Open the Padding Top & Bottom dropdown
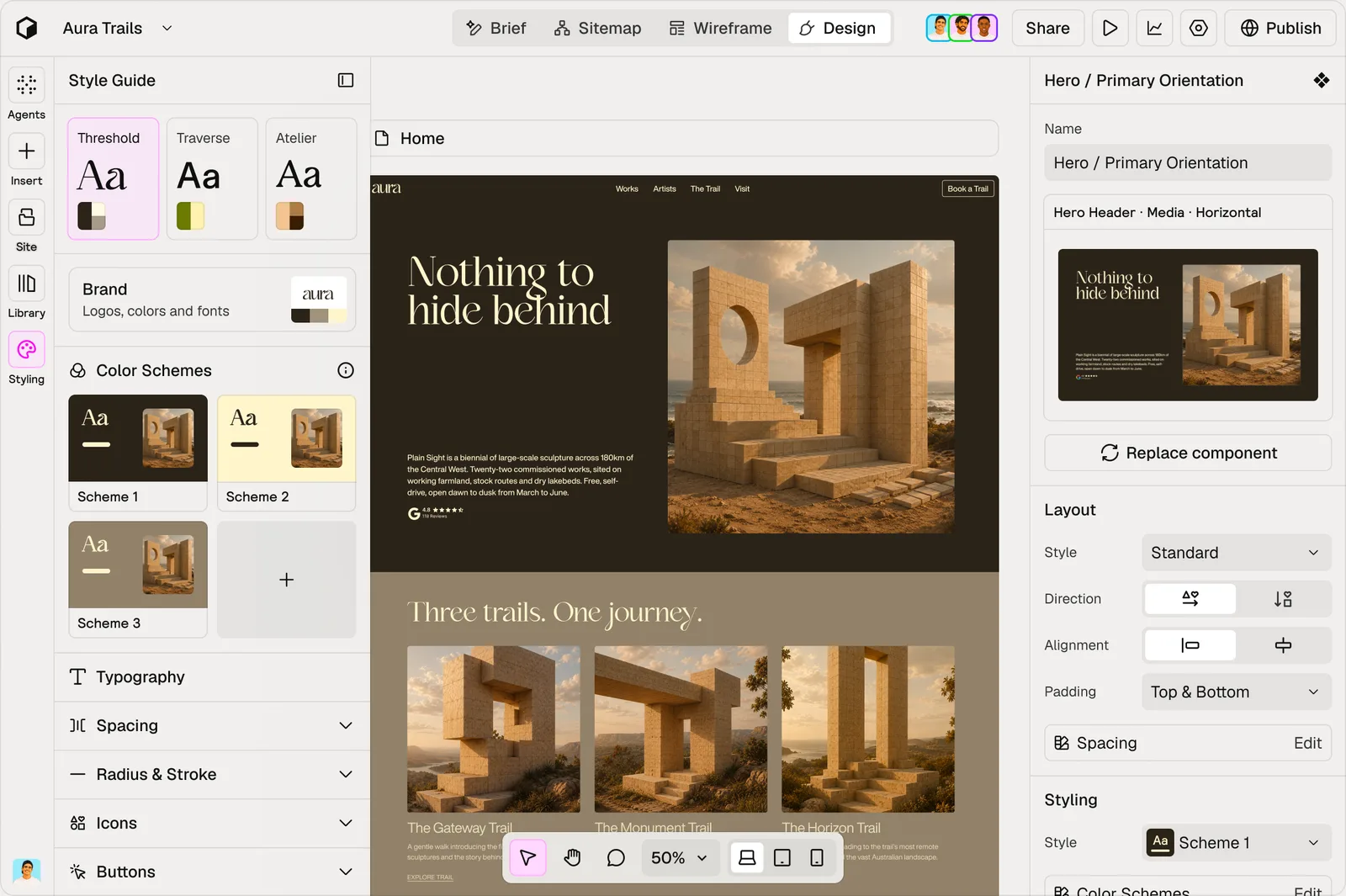 click(x=1237, y=692)
